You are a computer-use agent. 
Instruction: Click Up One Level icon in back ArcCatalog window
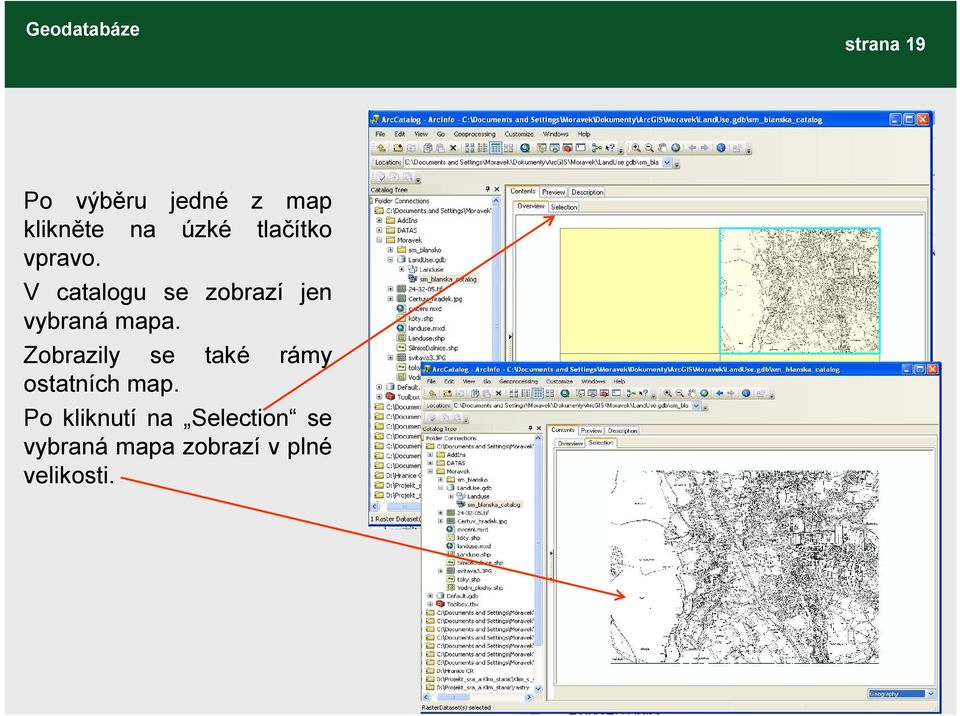tap(381, 148)
